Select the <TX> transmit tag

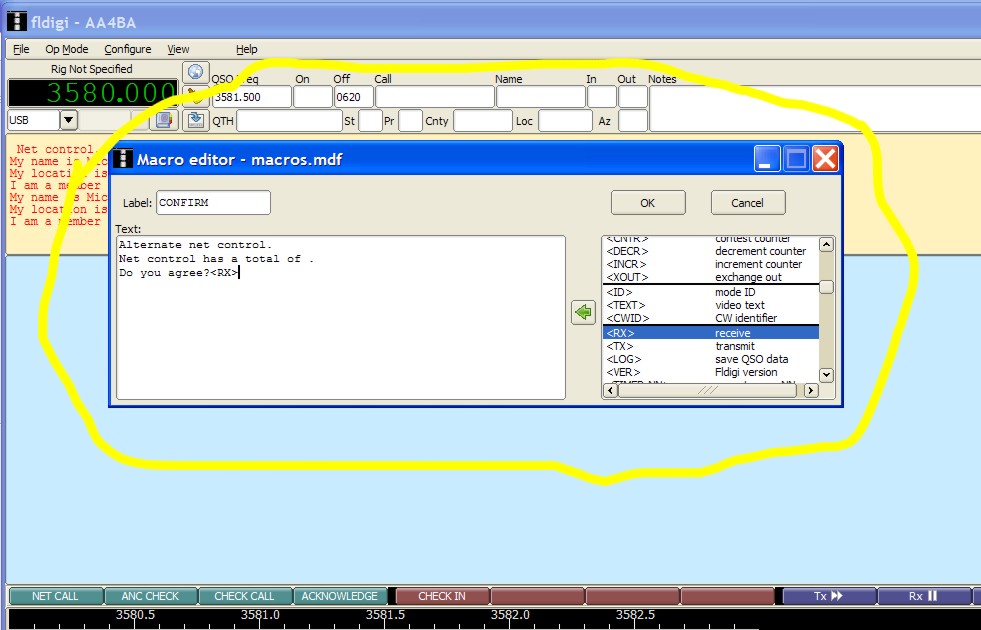tap(710, 346)
